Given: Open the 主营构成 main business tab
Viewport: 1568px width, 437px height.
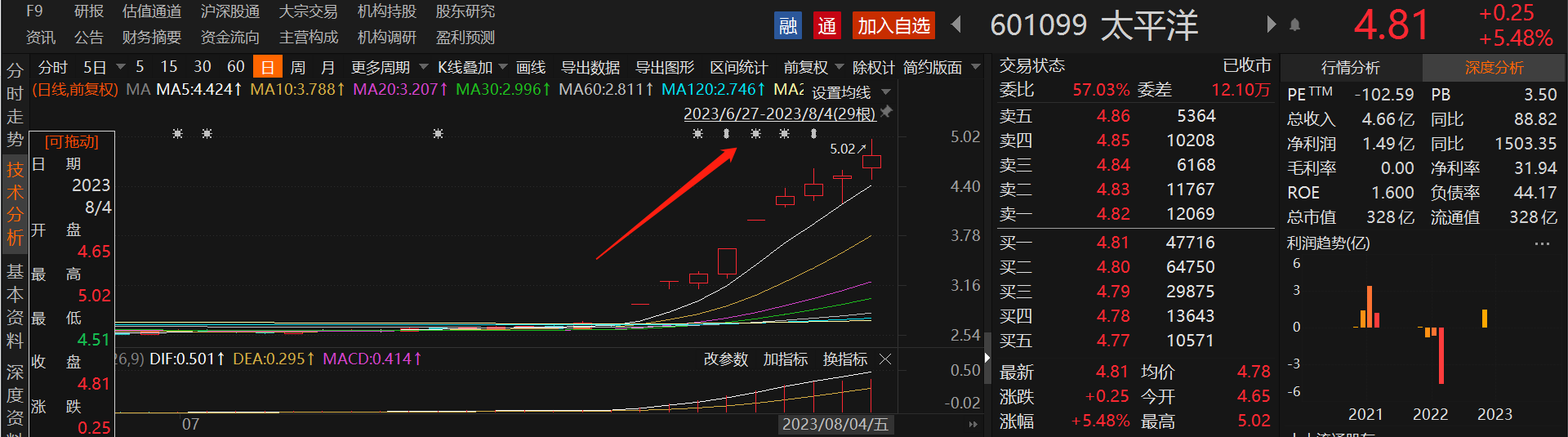Looking at the screenshot, I should coord(309,38).
